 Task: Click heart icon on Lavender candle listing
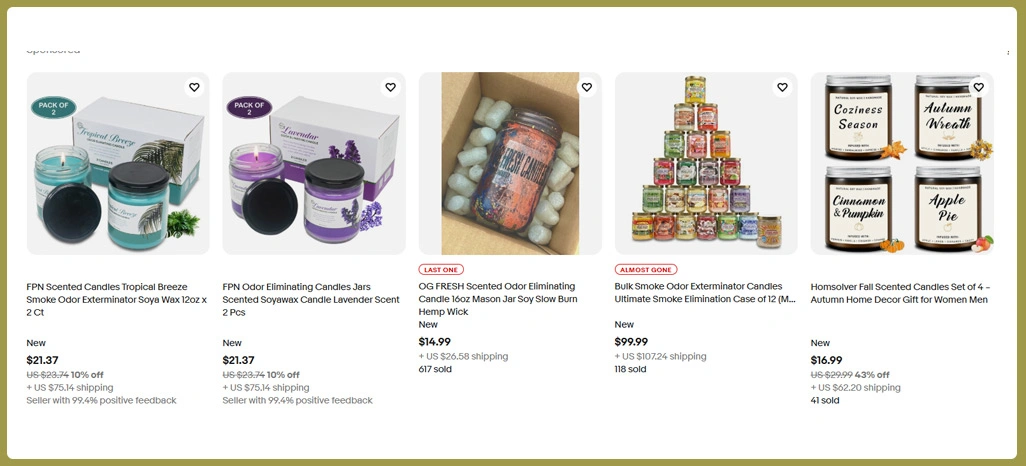coord(390,87)
